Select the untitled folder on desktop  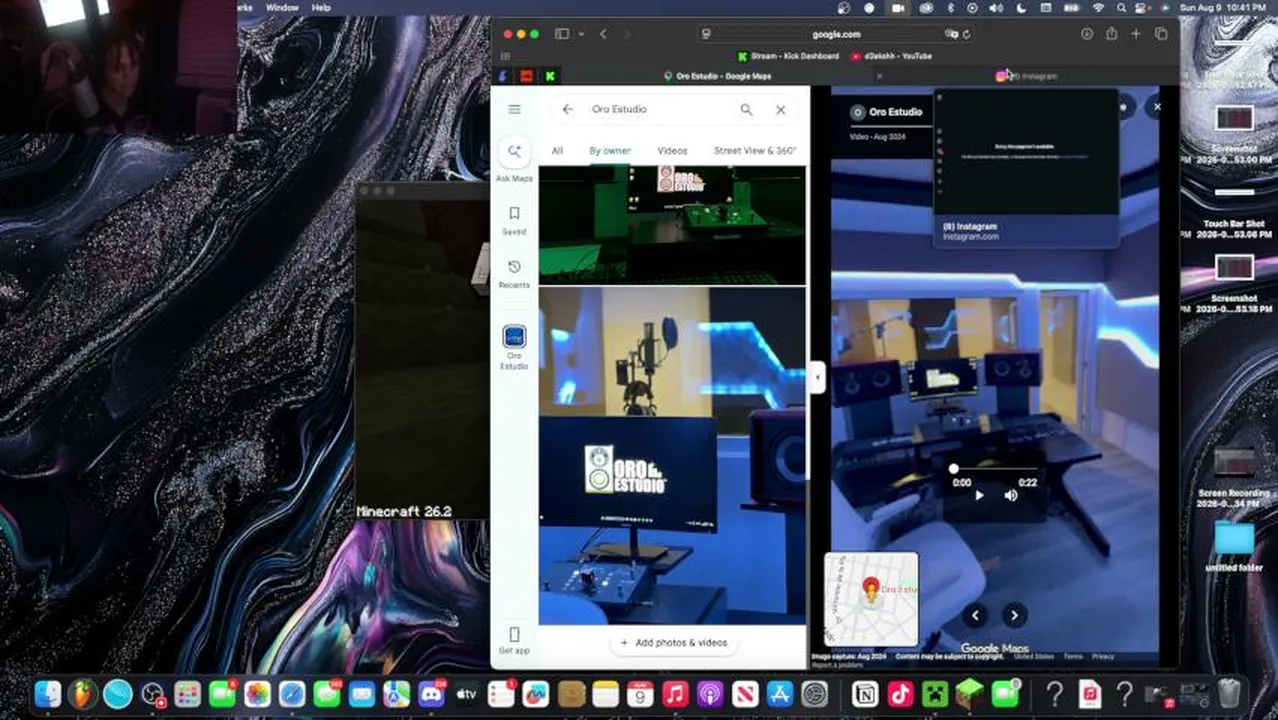(1234, 546)
